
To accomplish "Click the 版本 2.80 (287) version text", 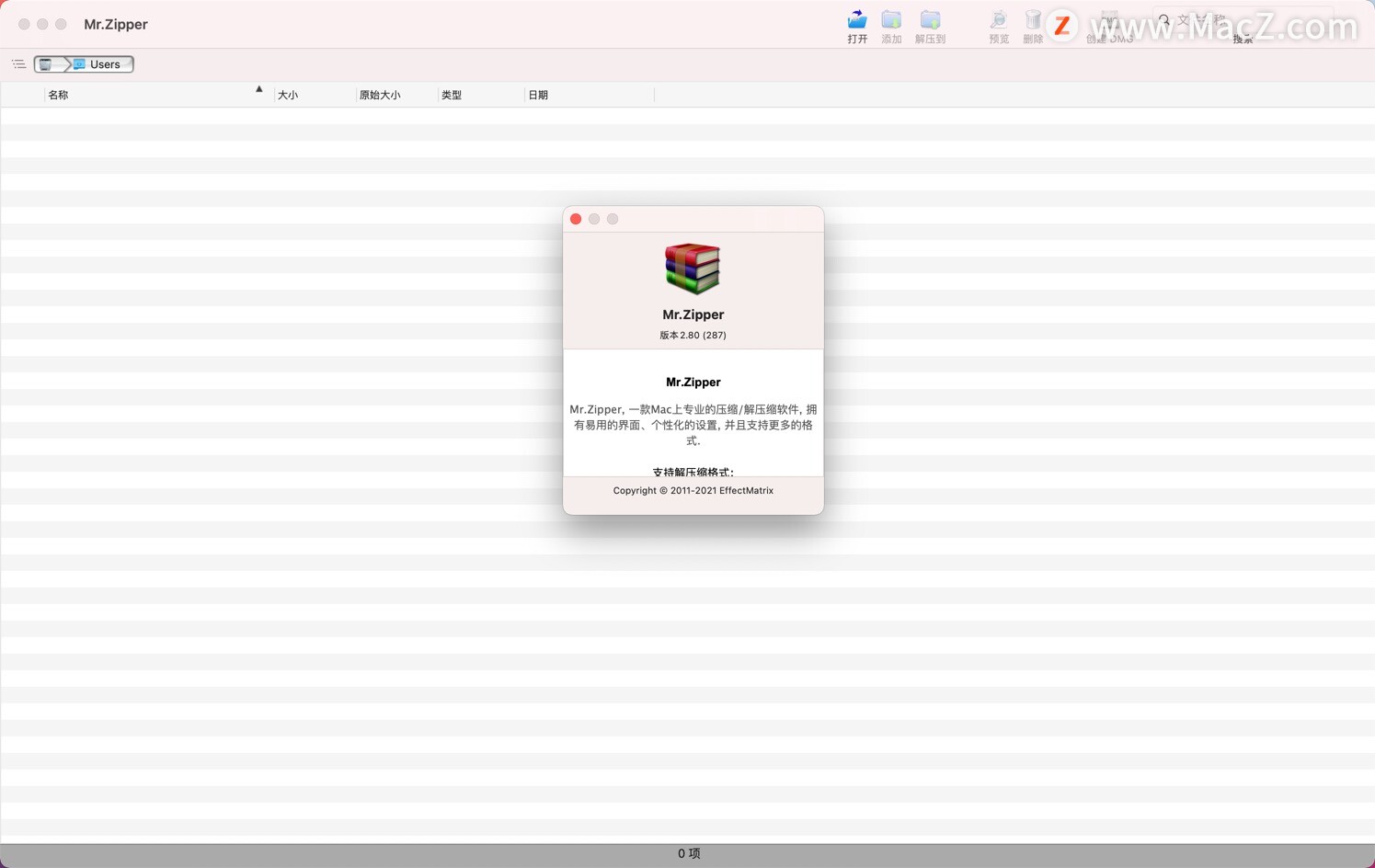I will (x=693, y=336).
